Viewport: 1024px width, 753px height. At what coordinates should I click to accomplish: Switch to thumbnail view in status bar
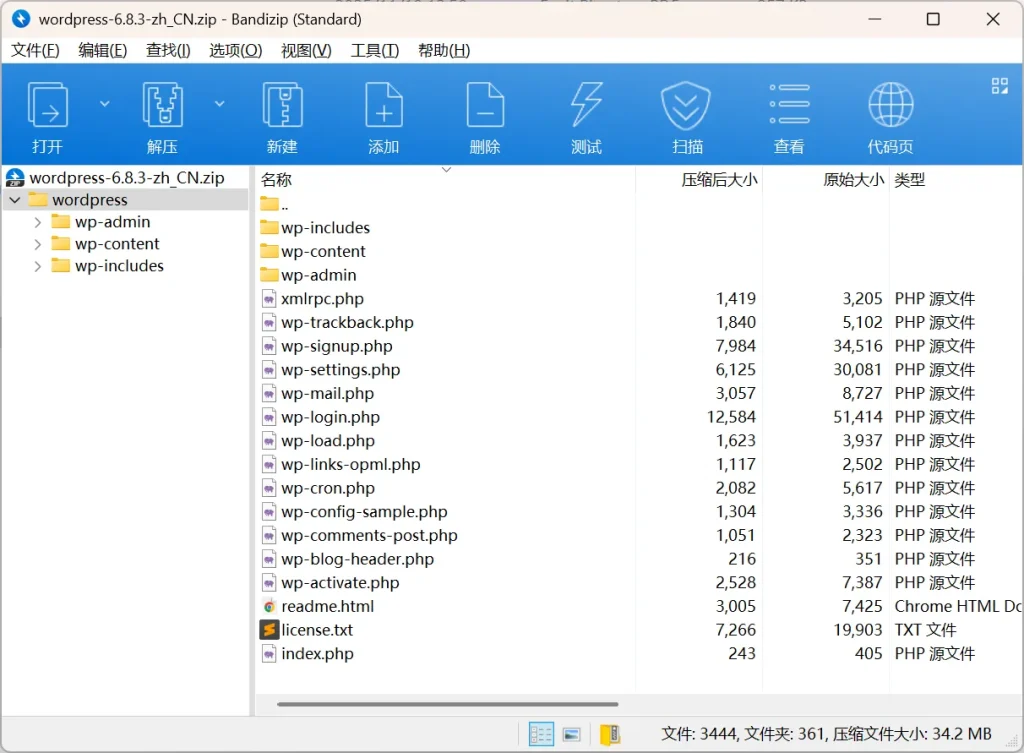tap(572, 735)
